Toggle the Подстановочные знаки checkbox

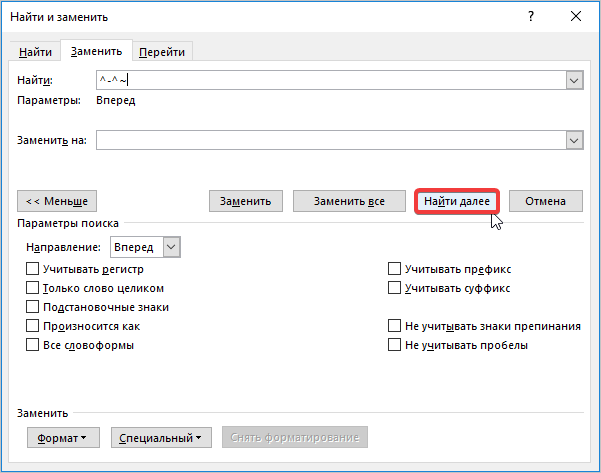[x=33, y=307]
